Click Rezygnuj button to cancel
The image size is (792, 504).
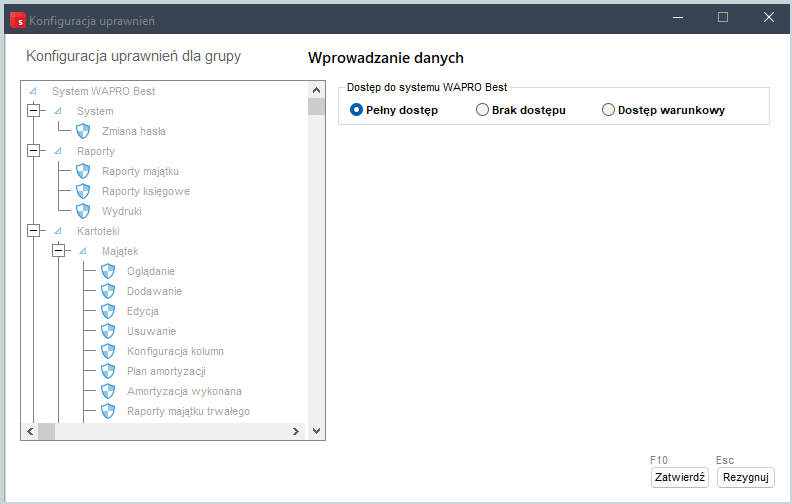[746, 477]
